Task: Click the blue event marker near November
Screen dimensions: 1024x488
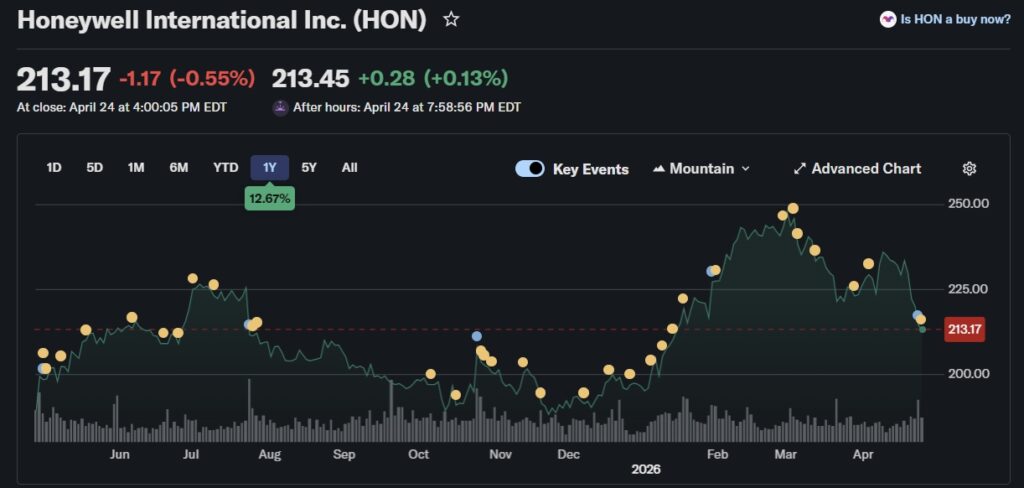Action: click(477, 336)
